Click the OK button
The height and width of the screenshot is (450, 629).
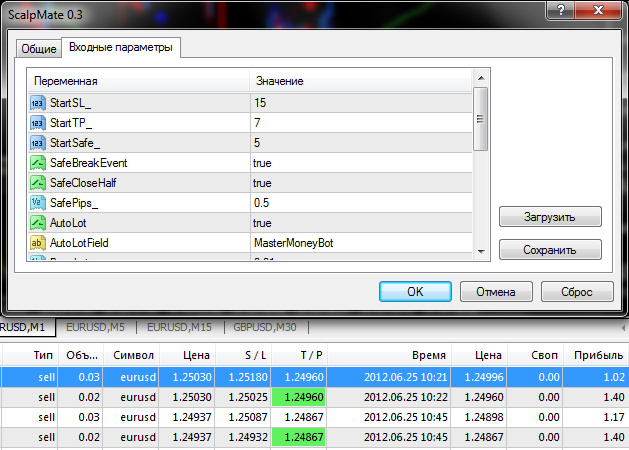[x=415, y=292]
